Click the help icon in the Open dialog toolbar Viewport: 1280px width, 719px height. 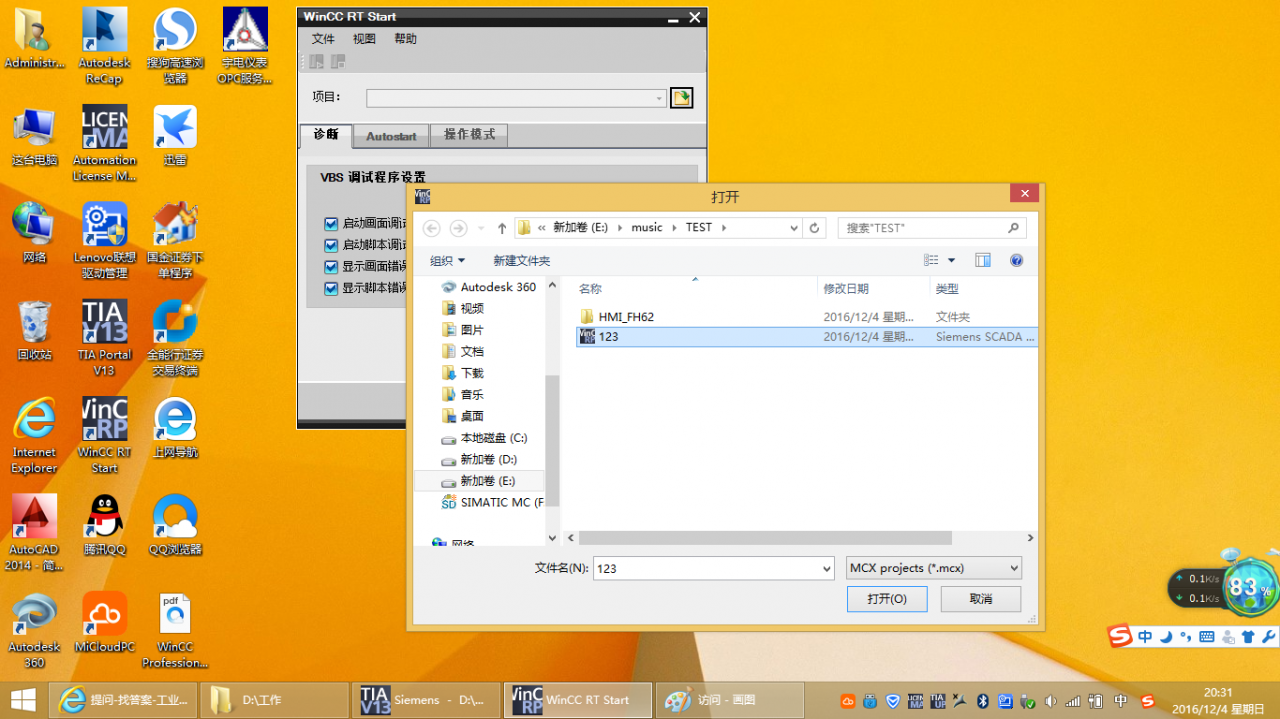point(1017,260)
